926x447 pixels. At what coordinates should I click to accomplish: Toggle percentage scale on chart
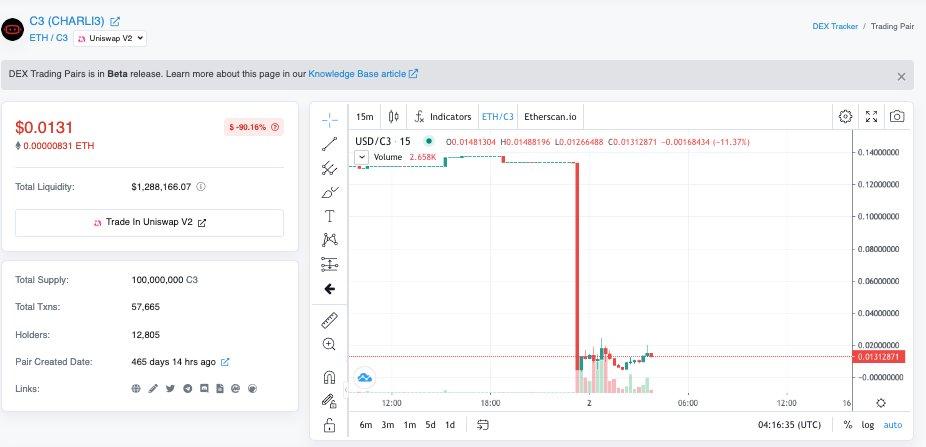click(847, 425)
